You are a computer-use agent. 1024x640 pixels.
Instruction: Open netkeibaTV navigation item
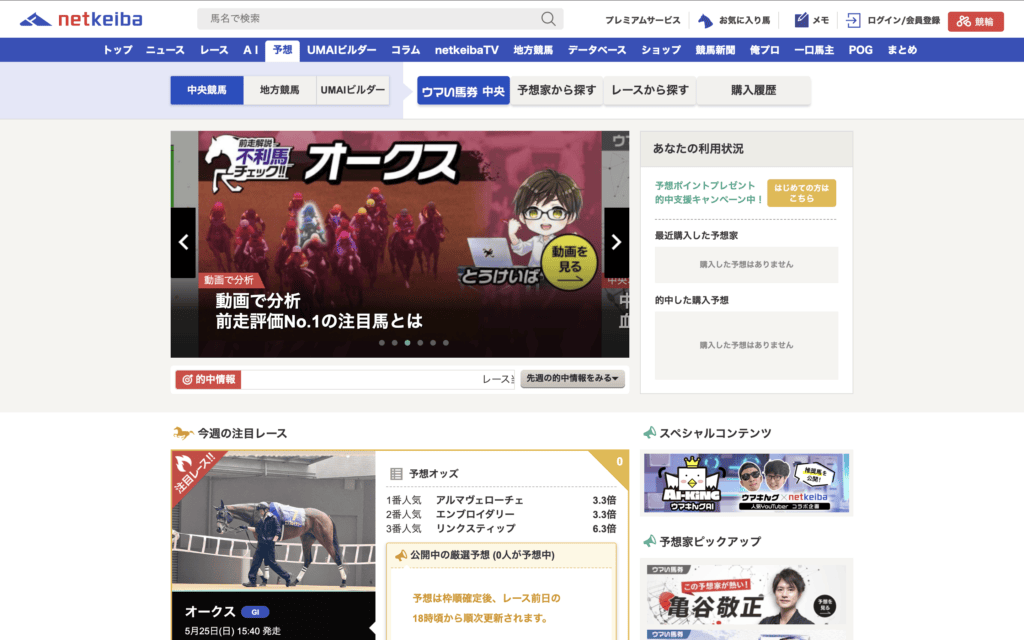point(467,50)
